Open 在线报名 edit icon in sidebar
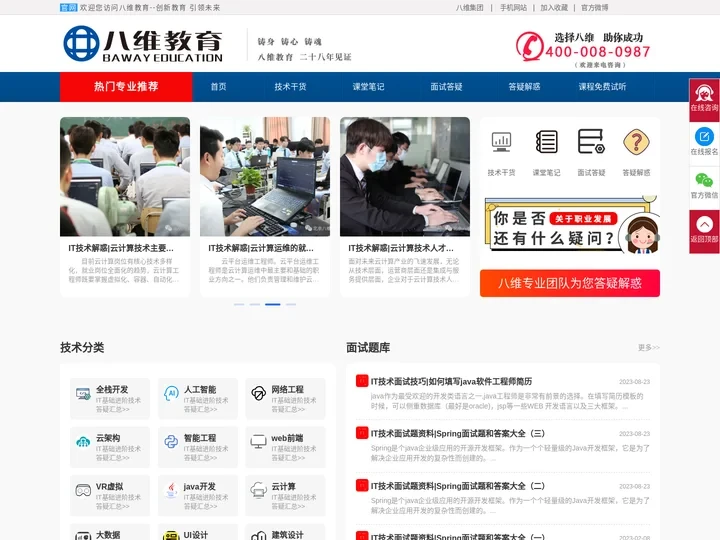Screen dimensions: 720x540 [704, 137]
